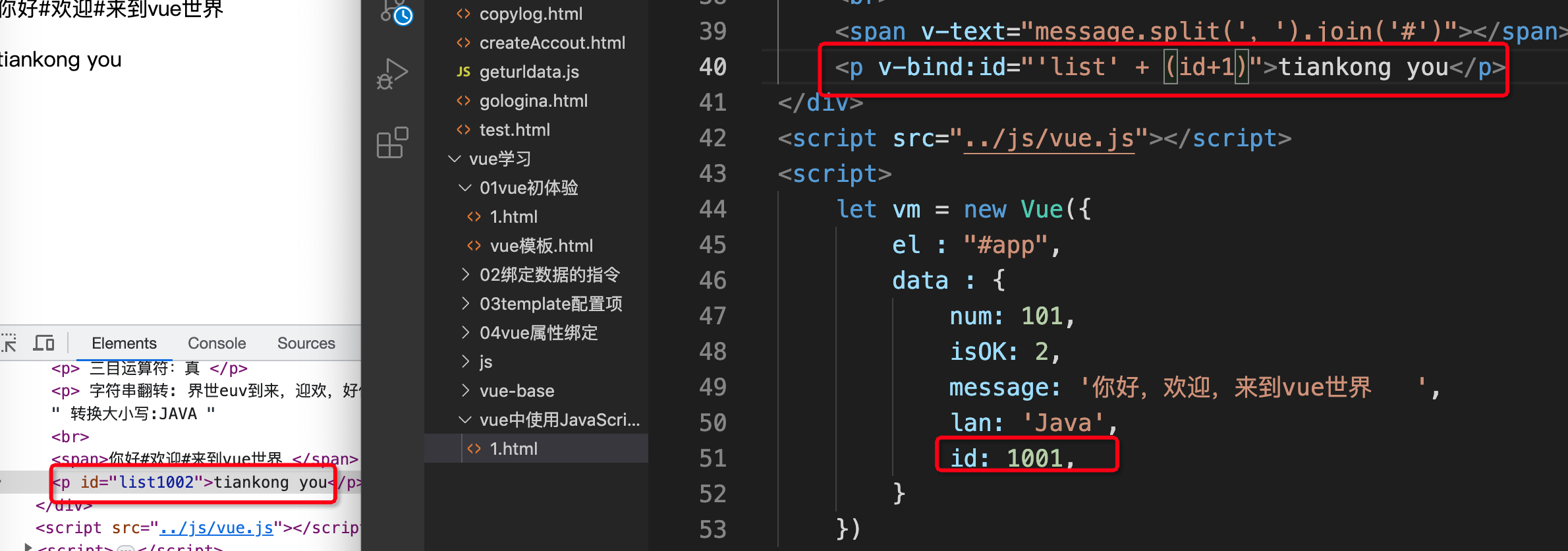Select the p id="list1002" element node
1568x551 pixels.
(208, 482)
